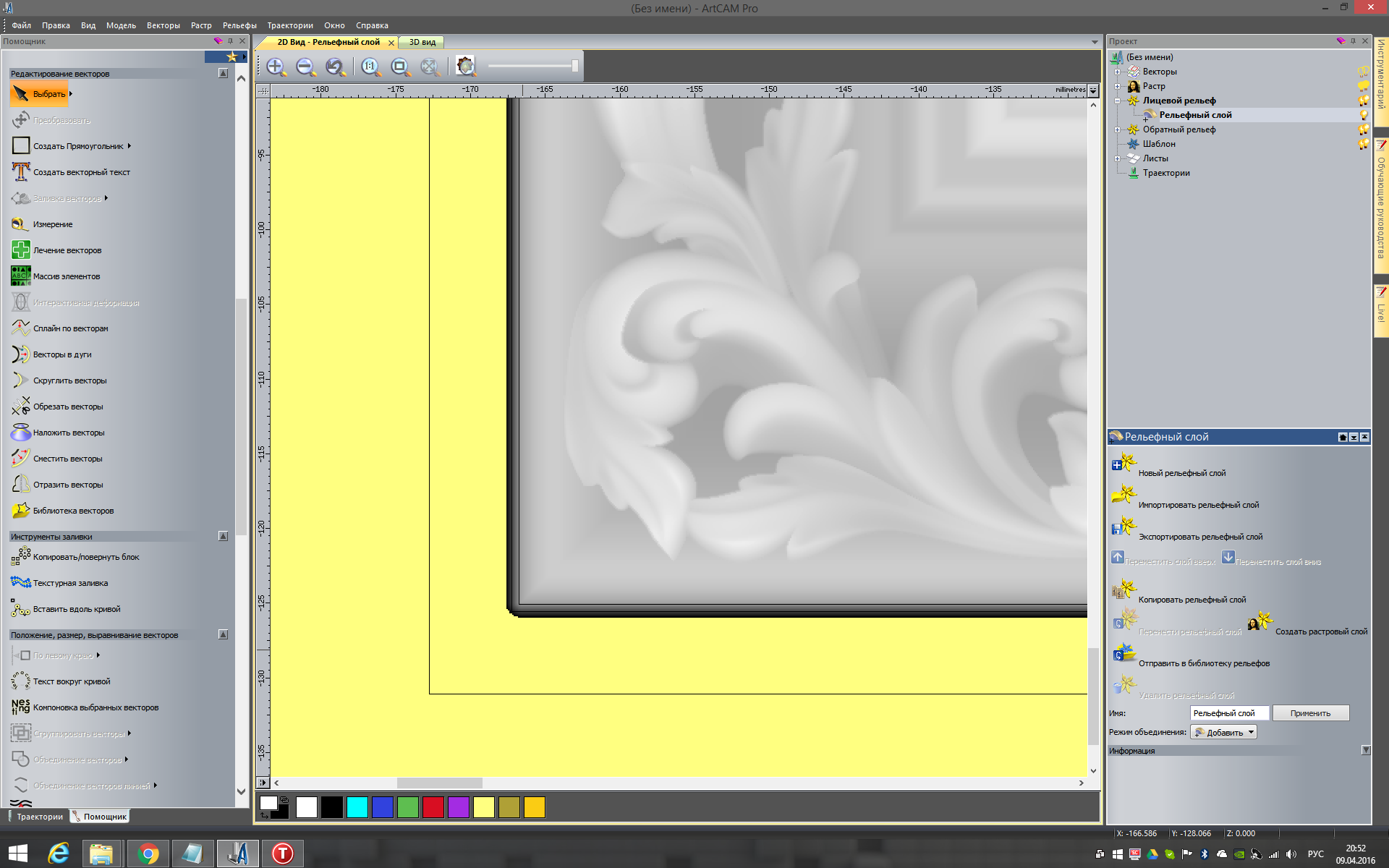The height and width of the screenshot is (868, 1389).
Task: Pick the red color swatch
Action: pyautogui.click(x=433, y=807)
